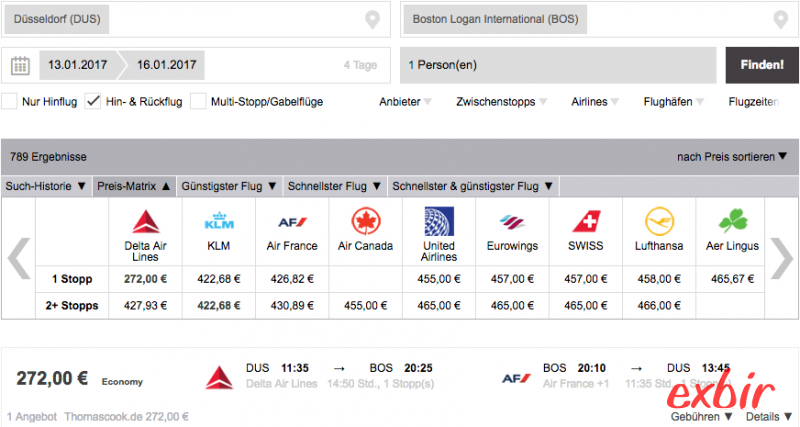Open the Flughäfen filter dropdown
The width and height of the screenshot is (800, 427).
pos(673,102)
